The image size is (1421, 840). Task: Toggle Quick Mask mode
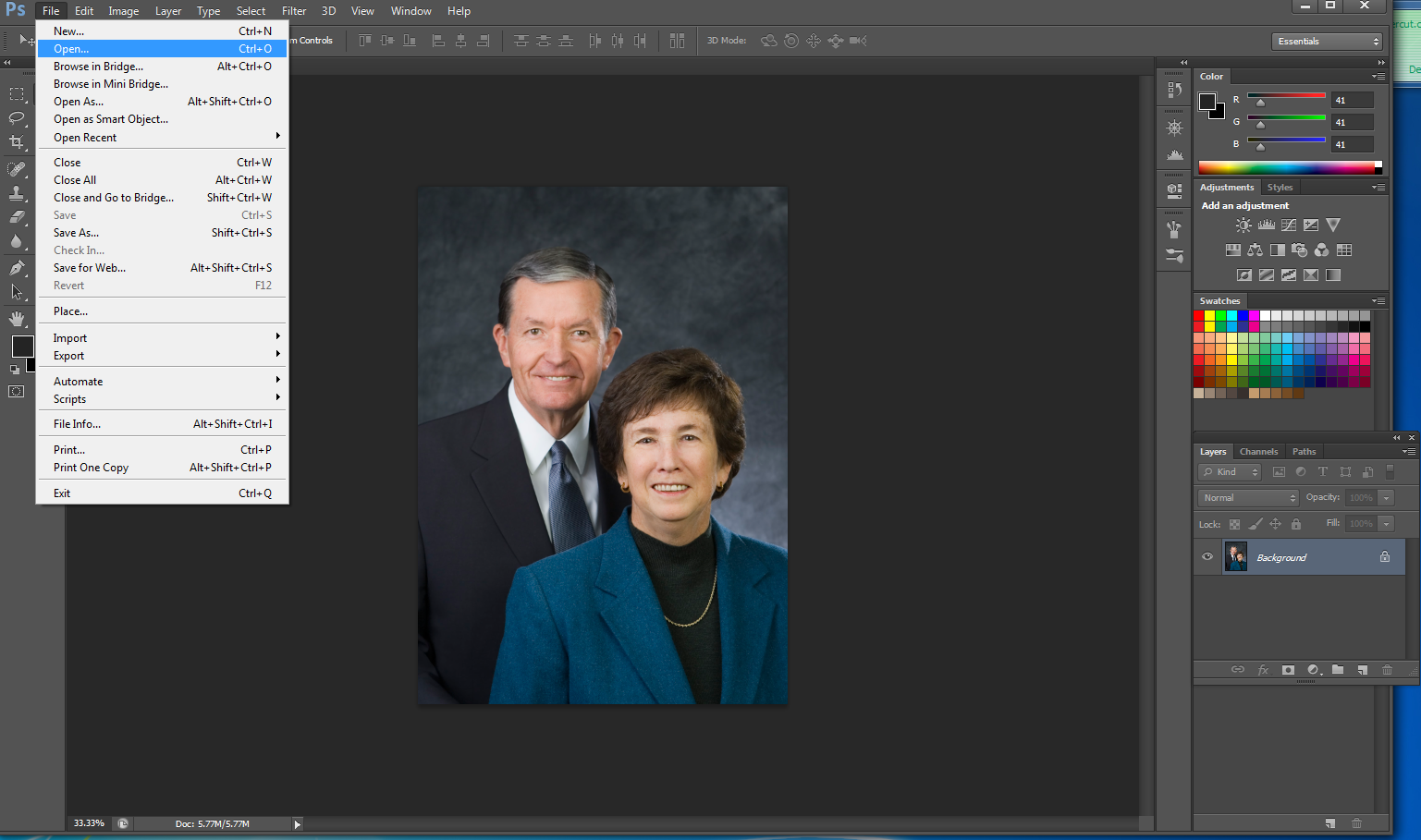click(x=17, y=392)
